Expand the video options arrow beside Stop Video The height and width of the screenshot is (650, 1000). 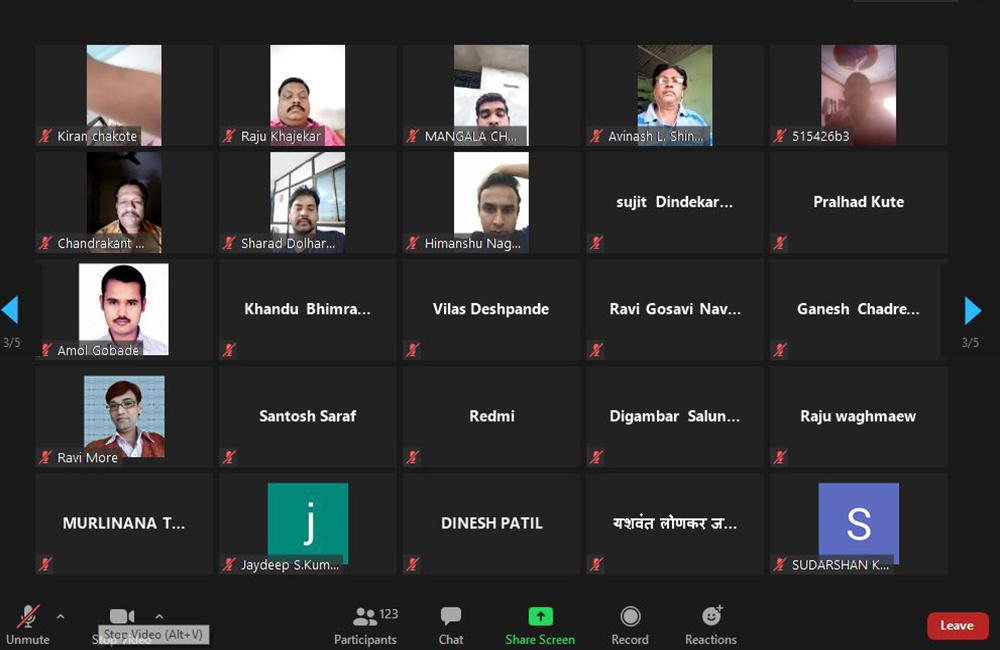point(159,616)
